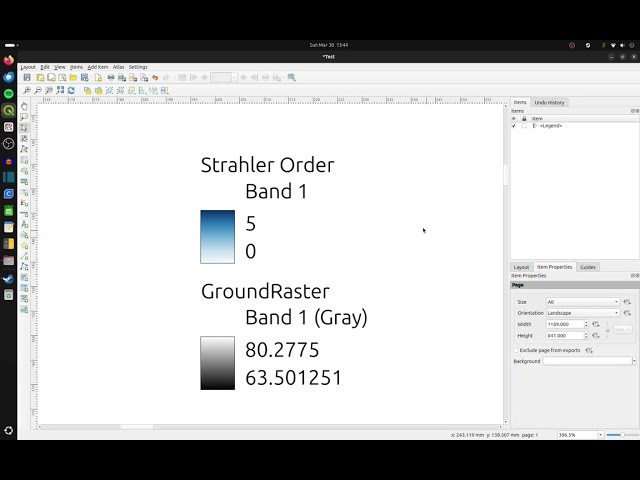Open the page Background symbol dropdown

(634, 361)
